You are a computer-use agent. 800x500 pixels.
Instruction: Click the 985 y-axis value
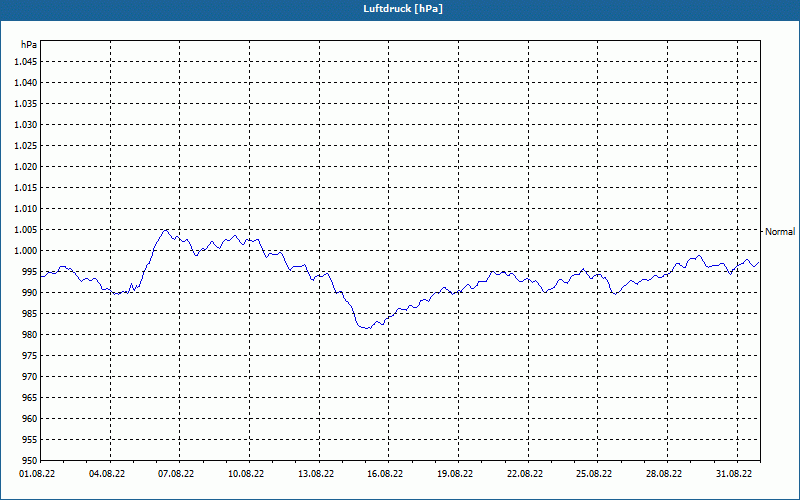[x=30, y=314]
